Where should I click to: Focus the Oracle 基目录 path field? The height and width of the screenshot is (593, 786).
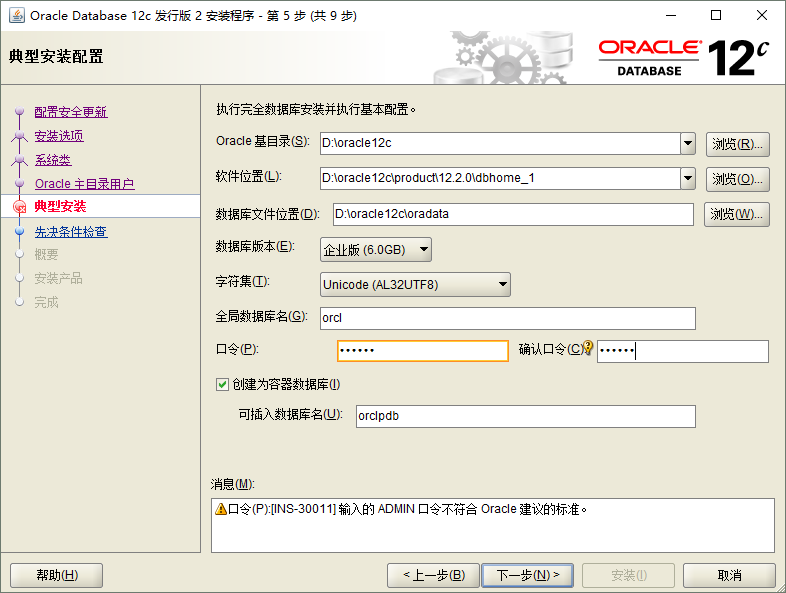(x=500, y=143)
